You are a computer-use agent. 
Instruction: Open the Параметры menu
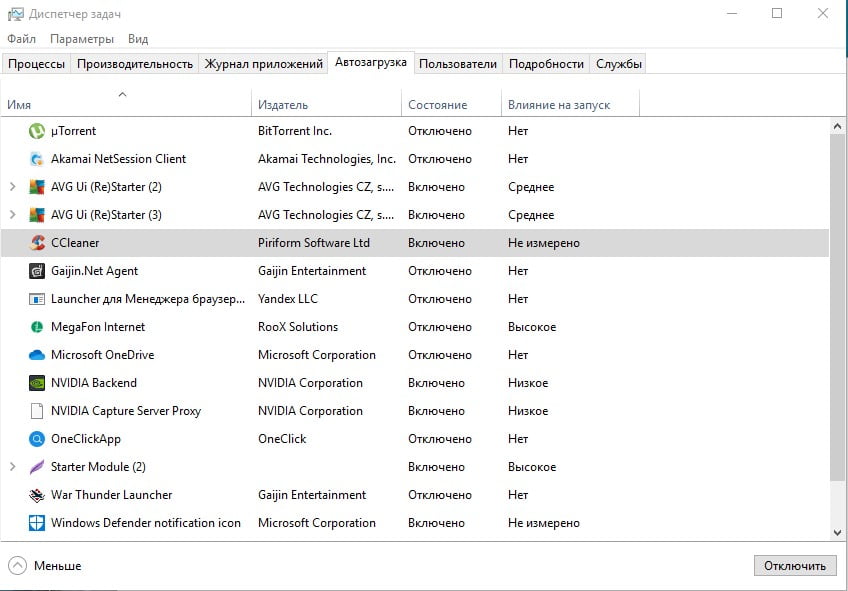coord(81,39)
